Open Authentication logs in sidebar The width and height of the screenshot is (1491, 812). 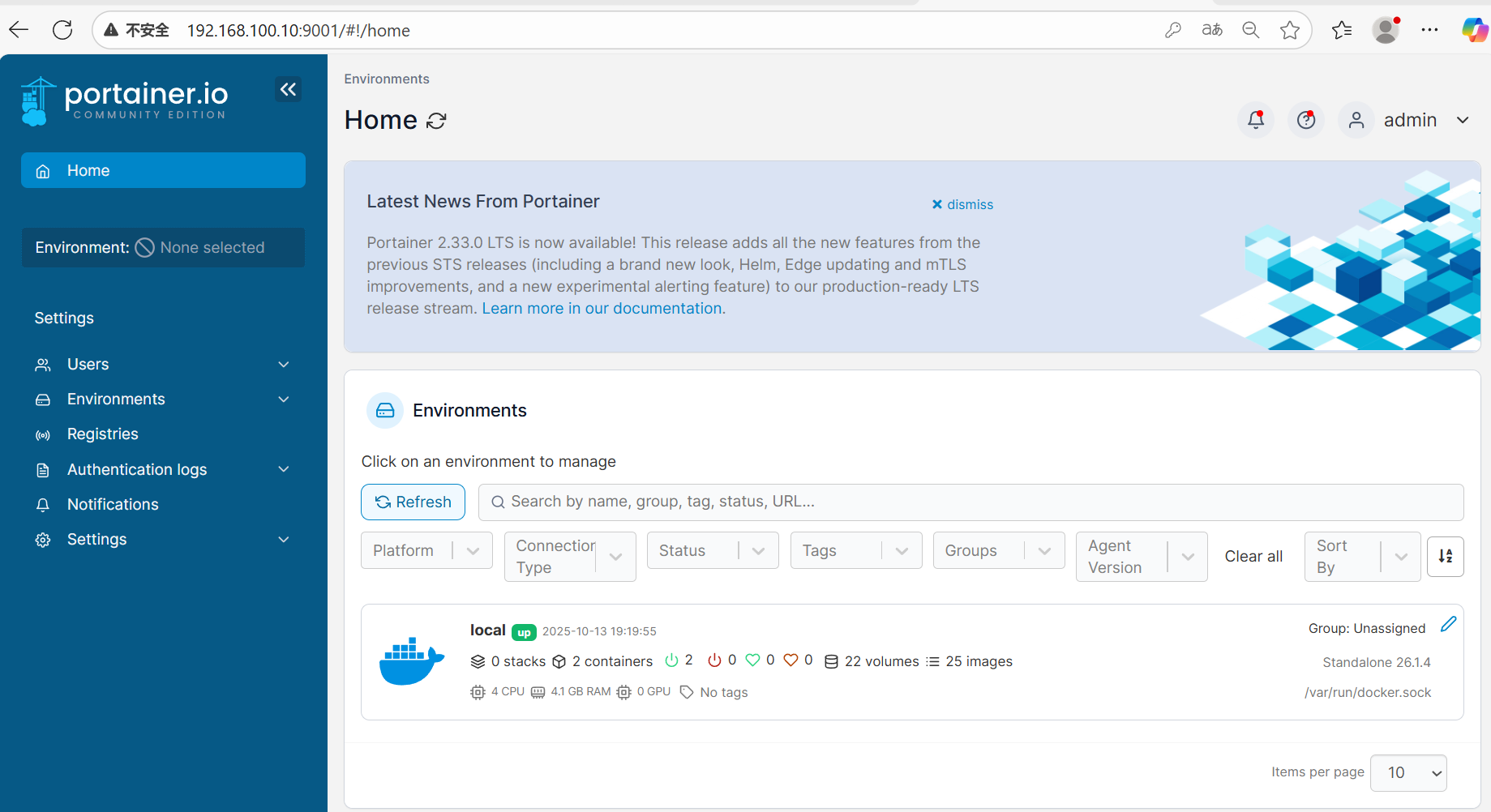pos(137,470)
